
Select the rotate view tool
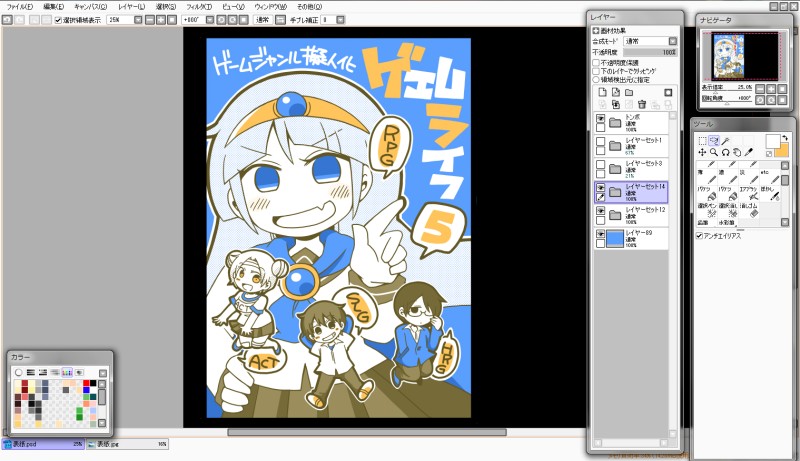pos(726,152)
